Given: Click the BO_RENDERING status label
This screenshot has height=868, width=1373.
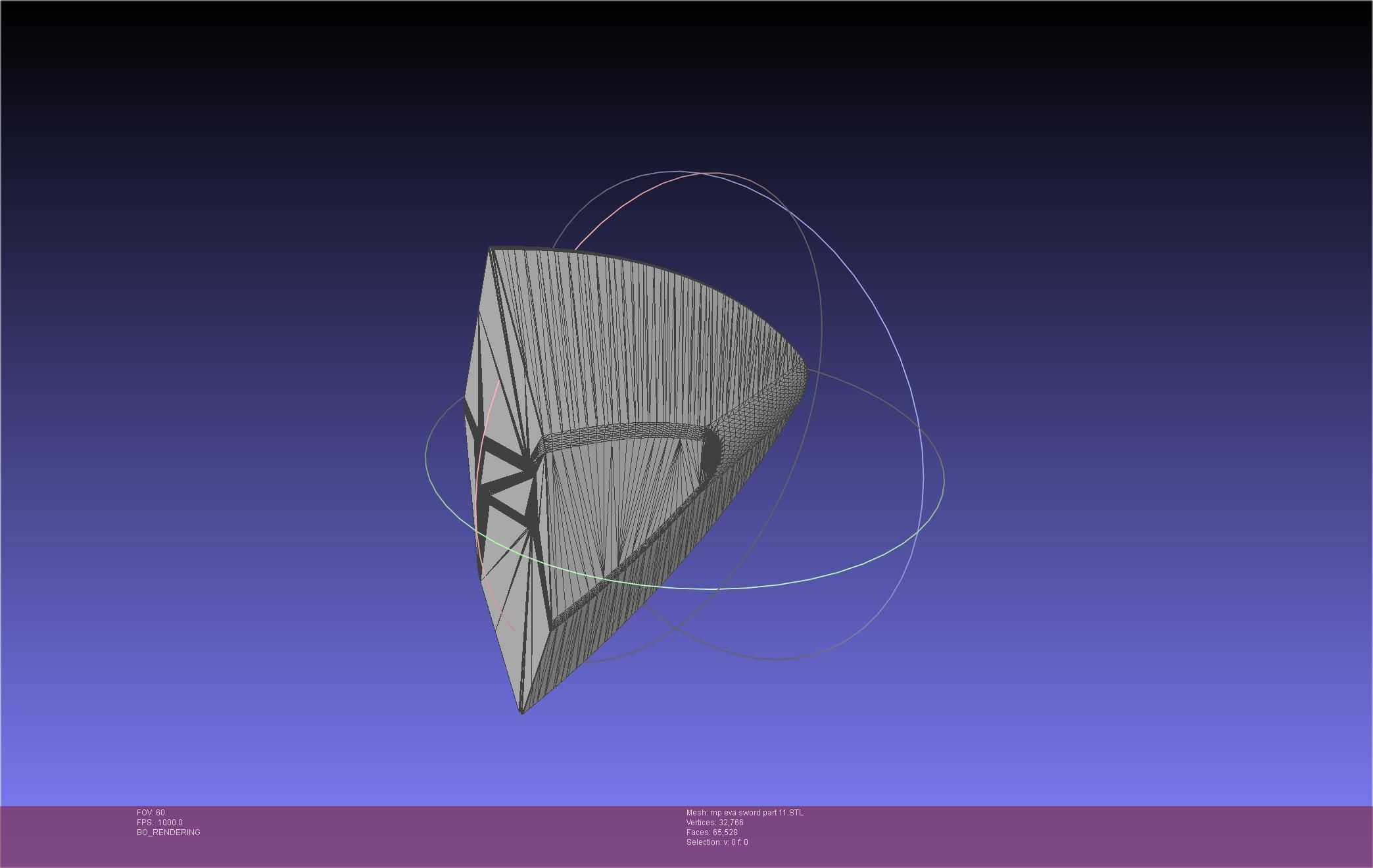Looking at the screenshot, I should tap(168, 832).
